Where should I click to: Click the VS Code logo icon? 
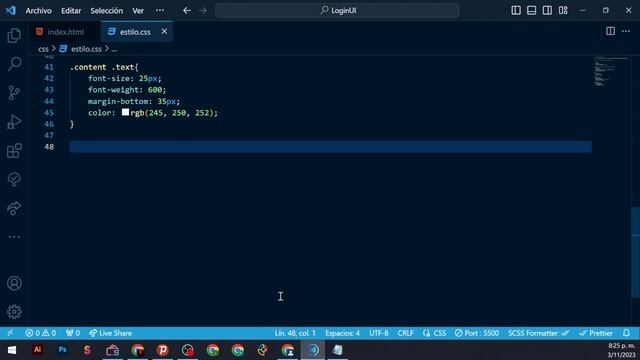[x=11, y=10]
